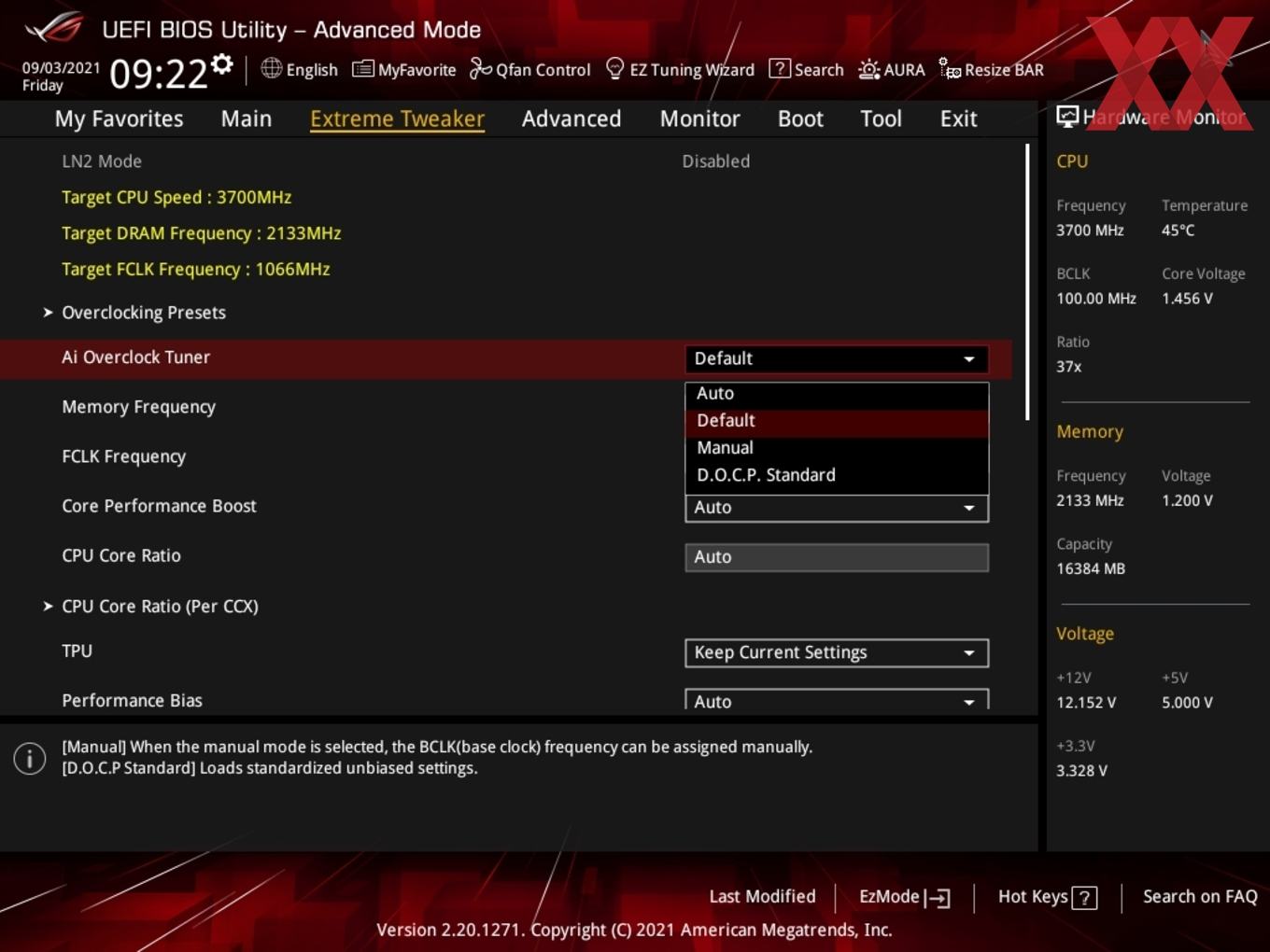The width and height of the screenshot is (1270, 952).
Task: Click the Core Voltage 1.456 V value
Action: tap(1187, 299)
